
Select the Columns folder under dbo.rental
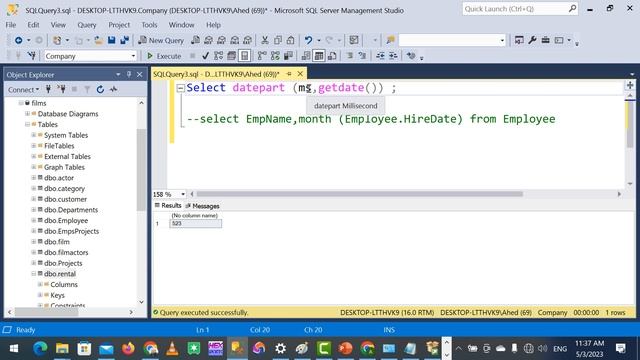click(x=64, y=284)
